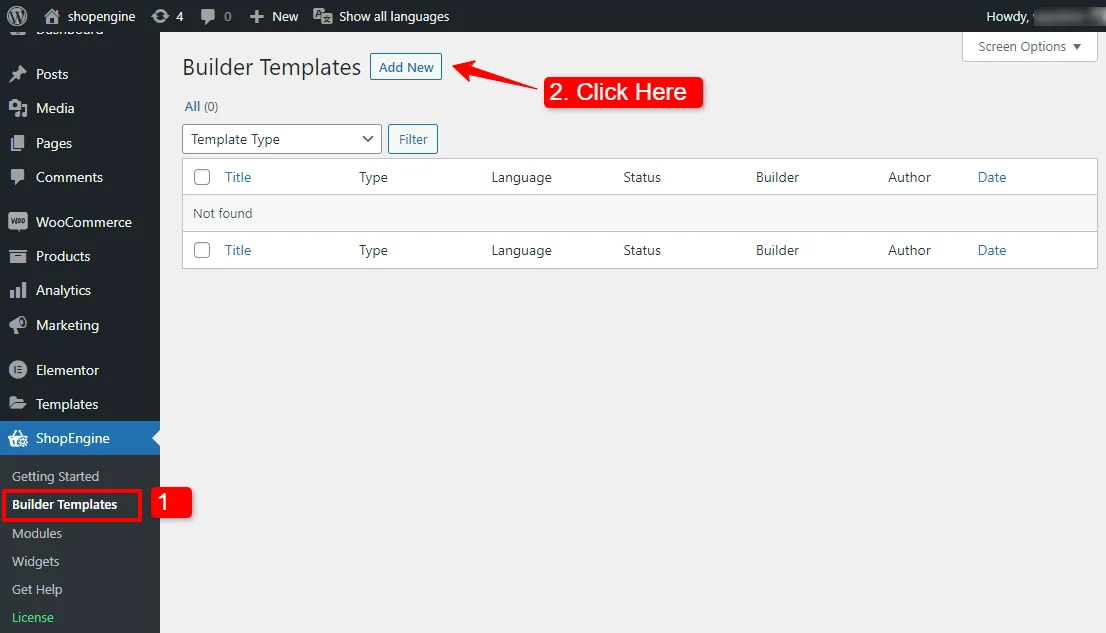Click the WordPress logo icon
The height and width of the screenshot is (633, 1106).
coord(17,16)
